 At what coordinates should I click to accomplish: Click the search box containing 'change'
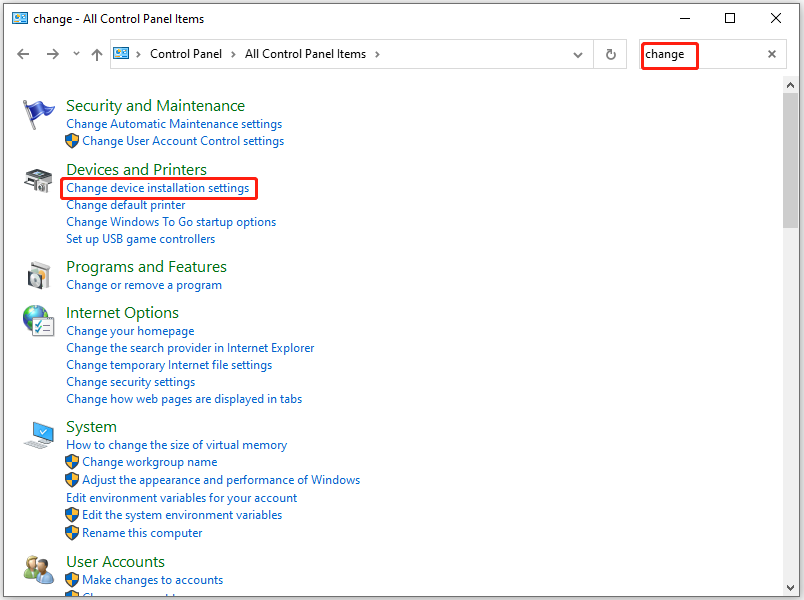tap(713, 54)
